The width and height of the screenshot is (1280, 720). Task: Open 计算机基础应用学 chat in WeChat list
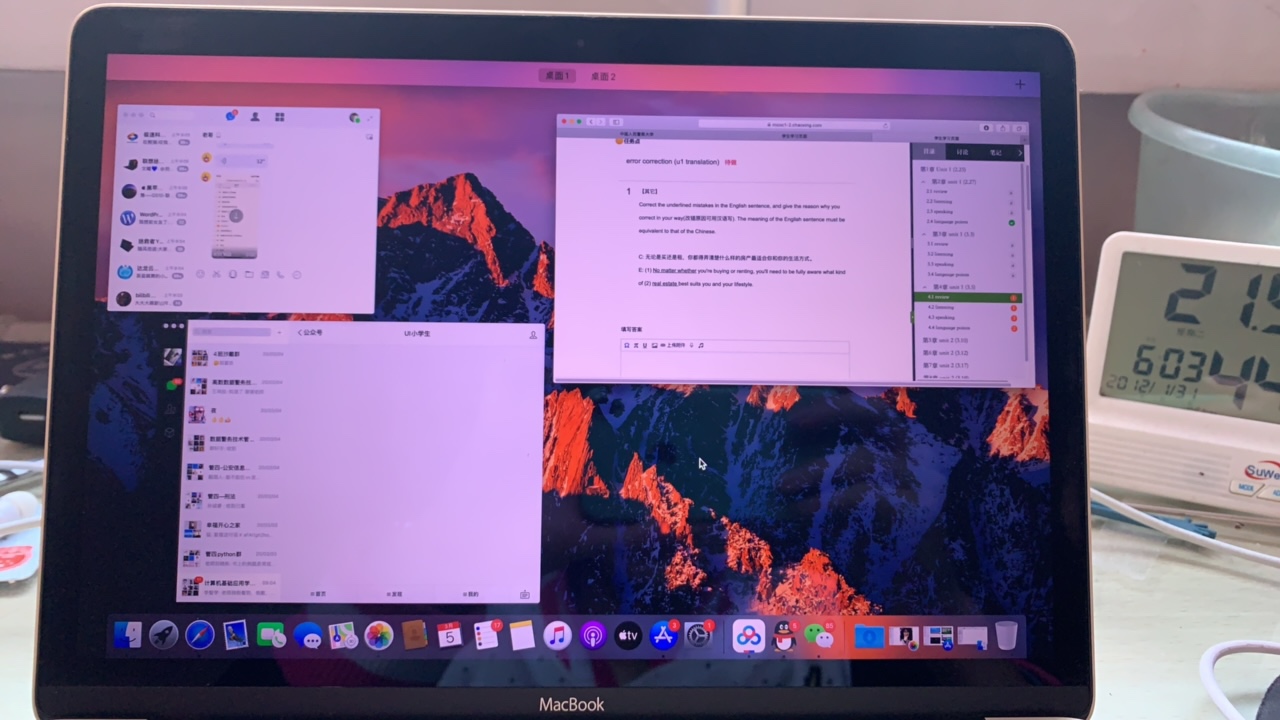[x=229, y=586]
